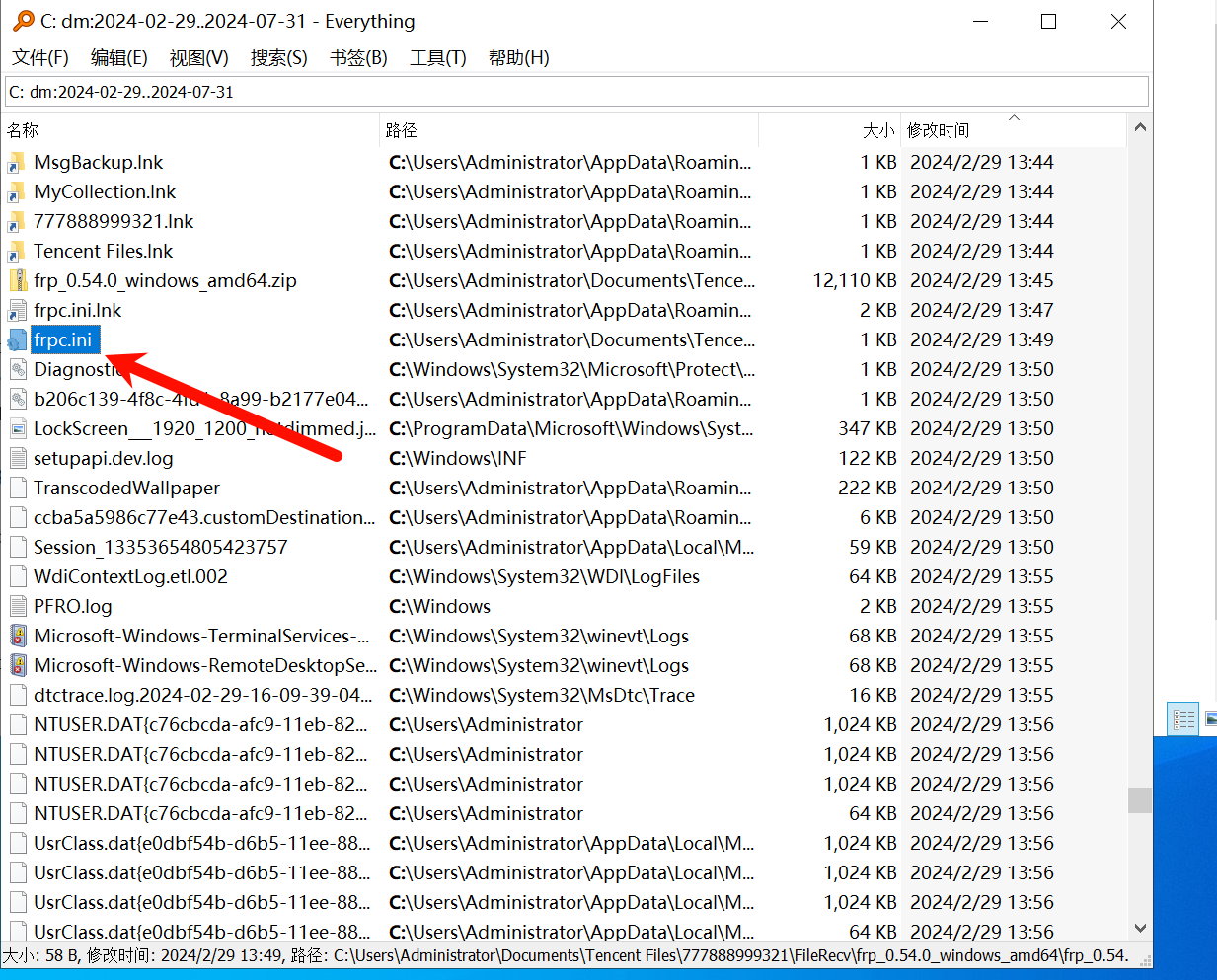Open the 工具(T) menu

[x=438, y=58]
